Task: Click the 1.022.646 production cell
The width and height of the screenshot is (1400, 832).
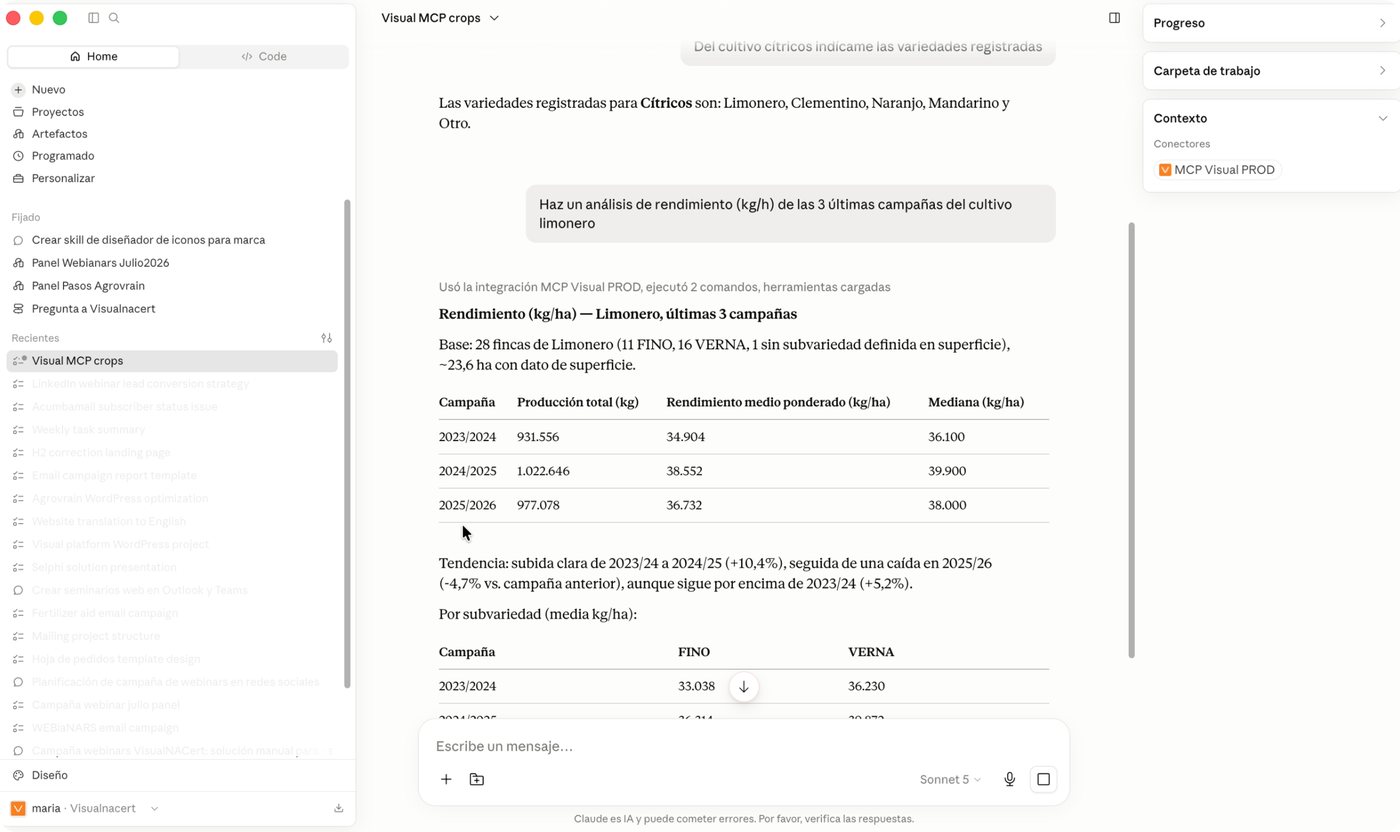Action: pyautogui.click(x=545, y=471)
